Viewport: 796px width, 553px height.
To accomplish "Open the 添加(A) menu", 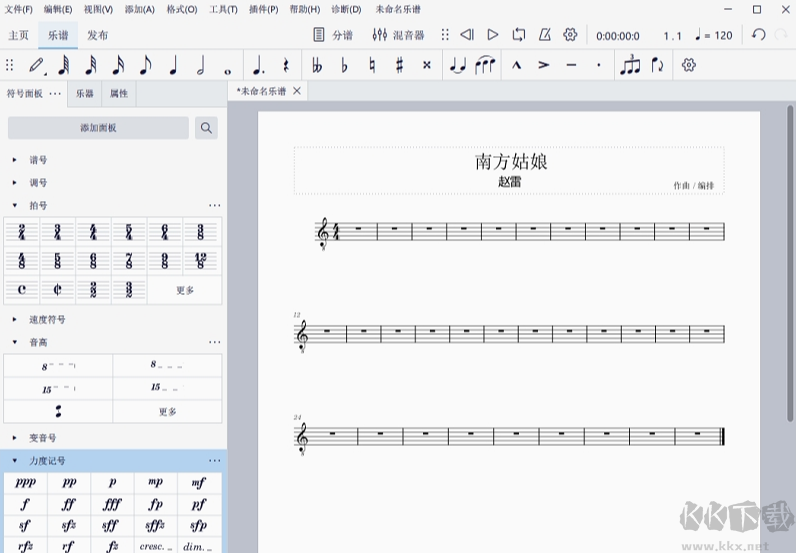I will 140,9.
